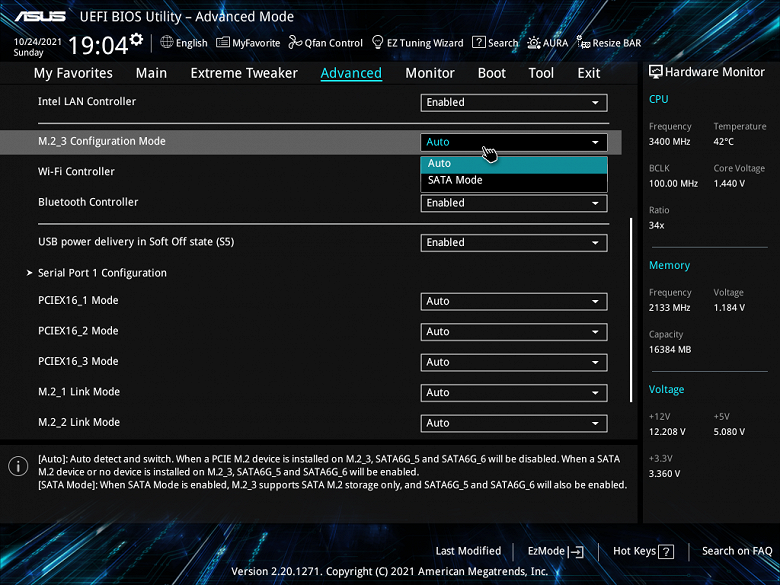Open Intel LAN Controller dropdown

[x=514, y=102]
